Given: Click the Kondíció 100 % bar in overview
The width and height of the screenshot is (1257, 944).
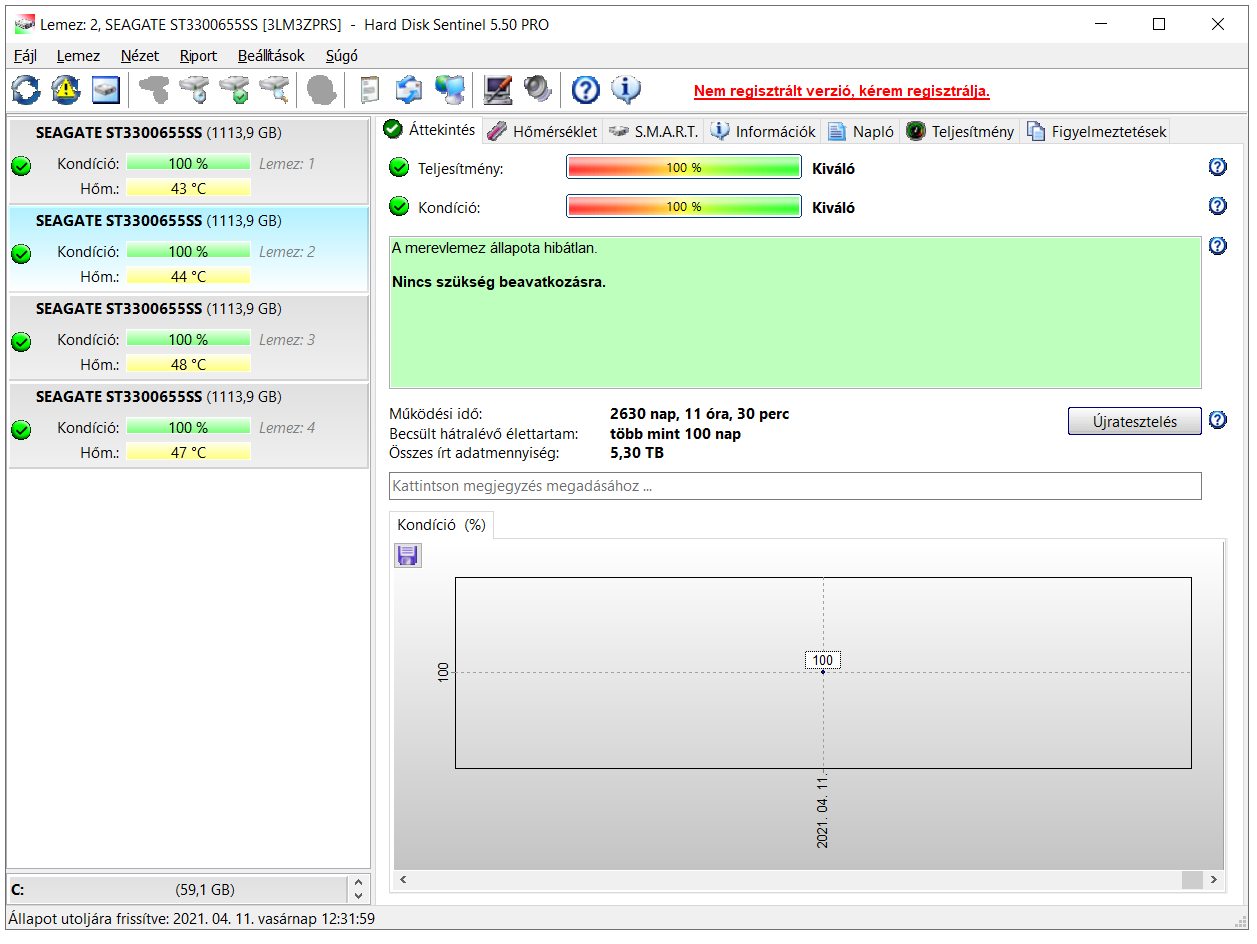Looking at the screenshot, I should click(x=684, y=207).
